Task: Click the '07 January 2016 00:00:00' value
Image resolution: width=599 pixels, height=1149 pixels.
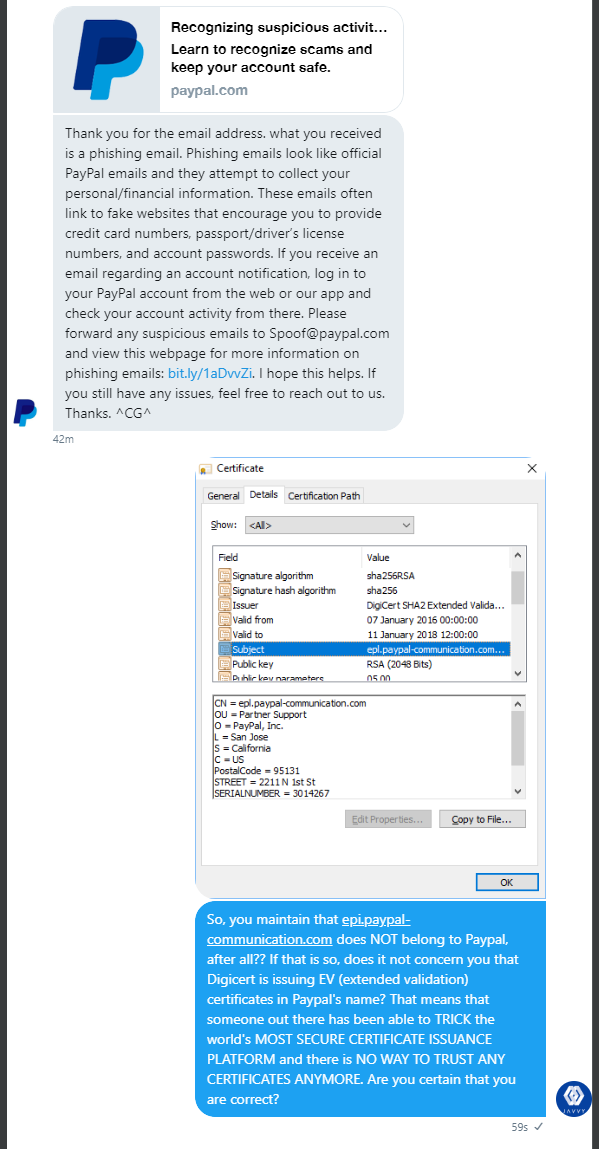Action: 422,620
